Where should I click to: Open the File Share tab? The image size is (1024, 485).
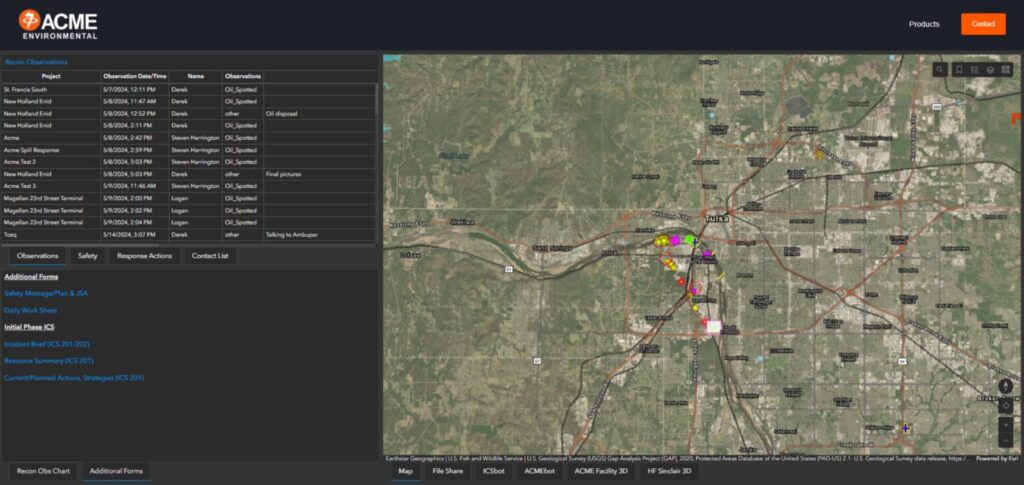(448, 471)
